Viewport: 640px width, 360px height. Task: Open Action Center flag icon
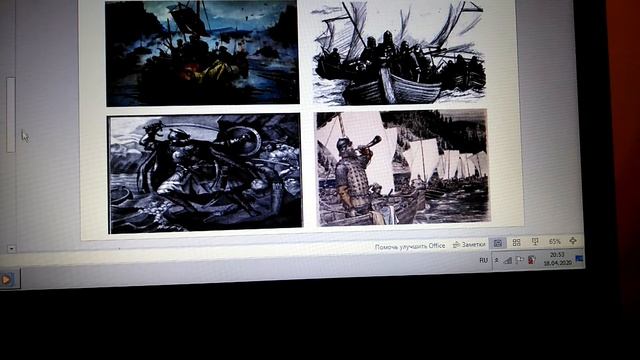click(520, 260)
